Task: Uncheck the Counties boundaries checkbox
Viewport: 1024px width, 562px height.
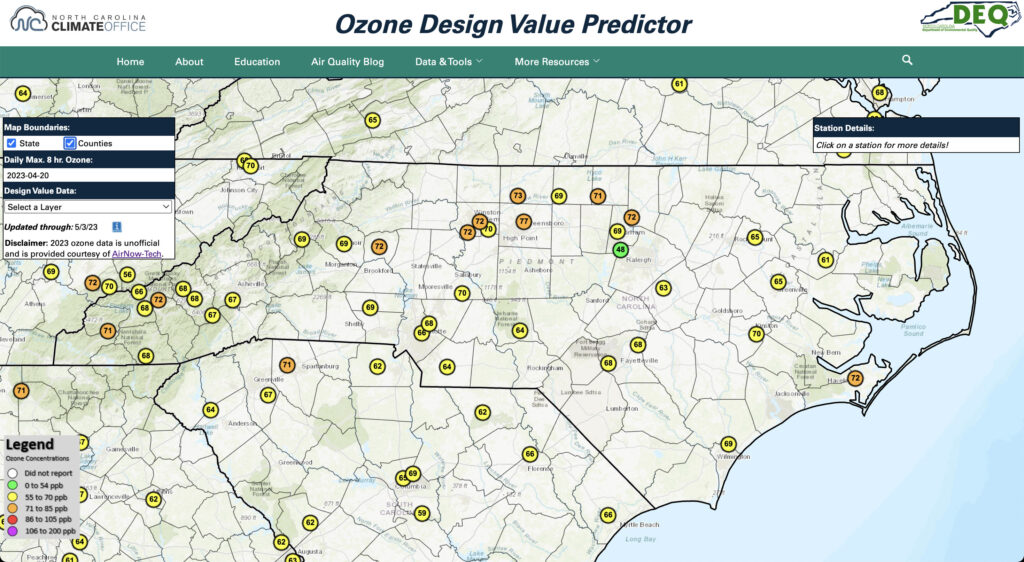Action: click(x=70, y=143)
